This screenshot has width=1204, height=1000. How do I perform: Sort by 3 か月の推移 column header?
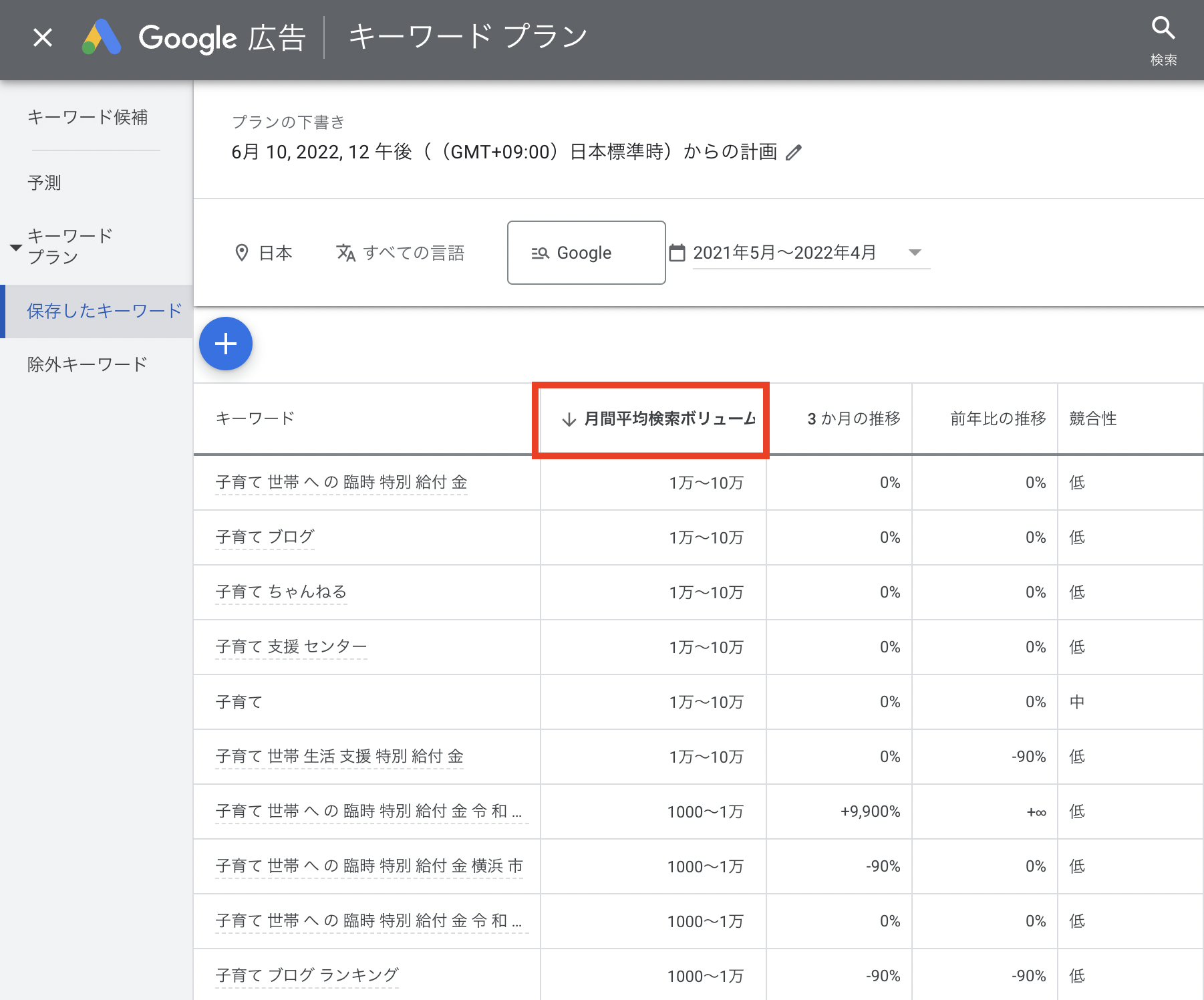(853, 419)
